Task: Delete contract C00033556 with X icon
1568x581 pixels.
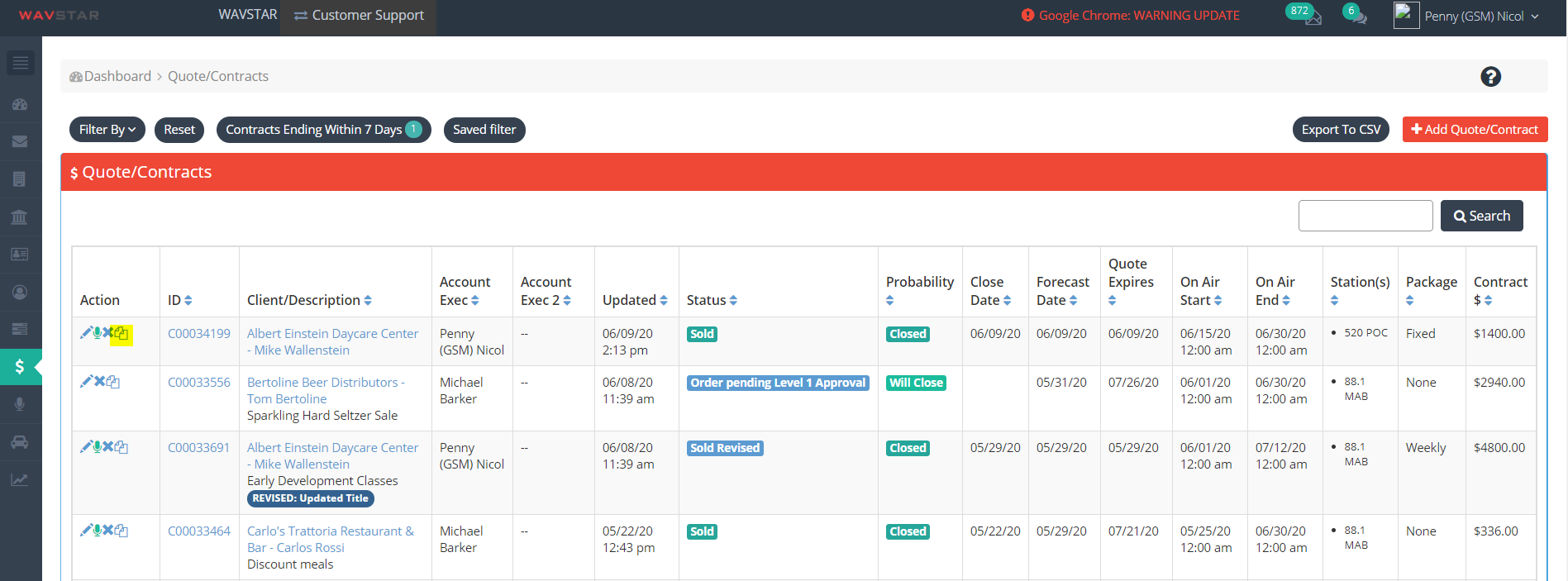Action: pyautogui.click(x=99, y=382)
